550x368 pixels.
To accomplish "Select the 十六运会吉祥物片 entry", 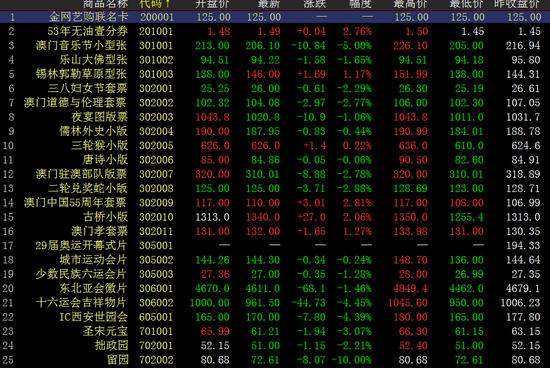I will coord(81,302).
